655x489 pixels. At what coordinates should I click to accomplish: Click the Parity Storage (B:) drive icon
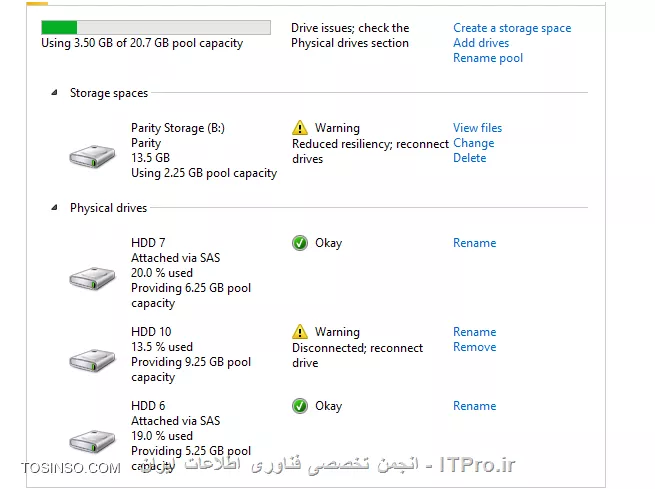(x=92, y=157)
